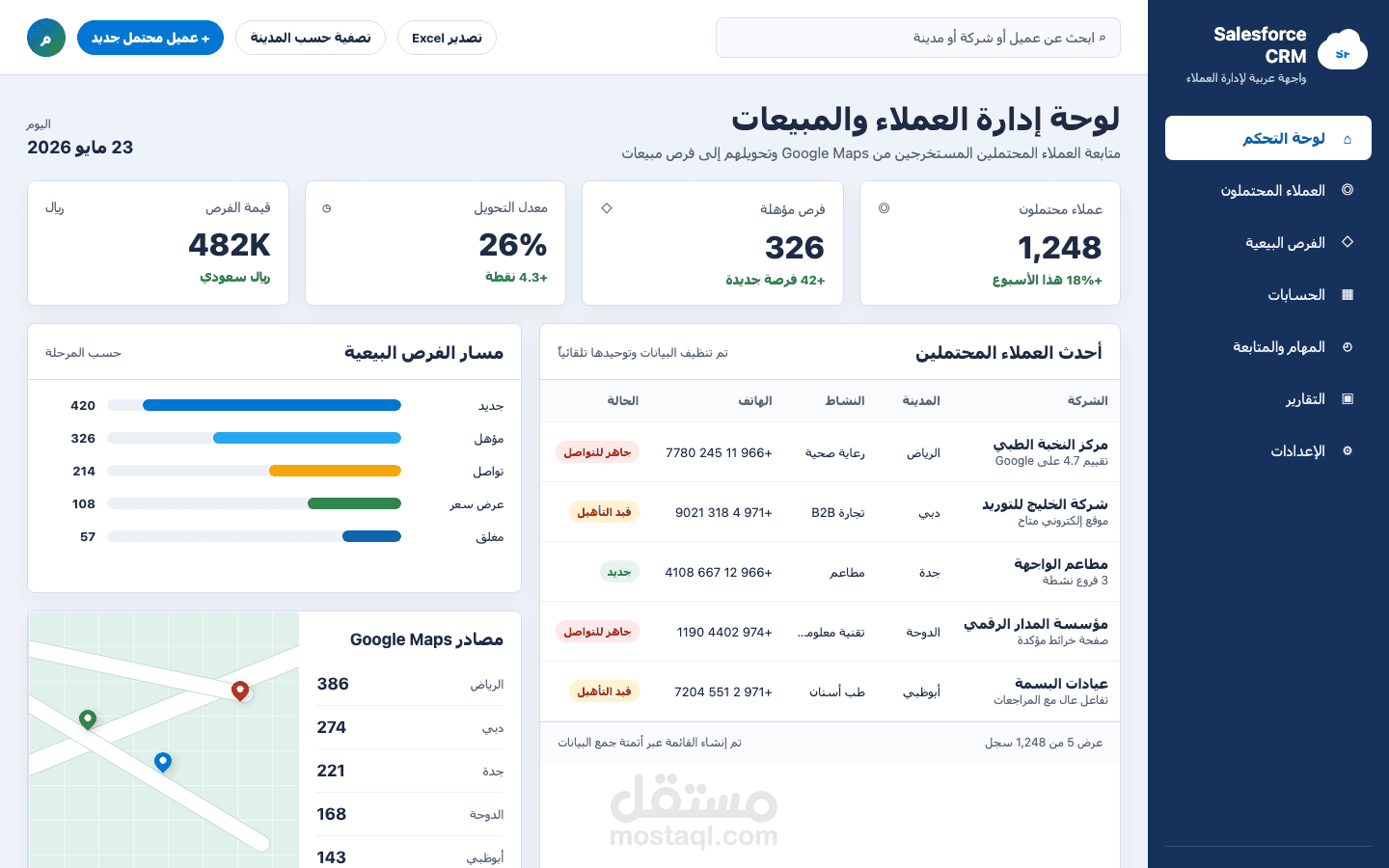The width and height of the screenshot is (1389, 868).
Task: Click the قيمة الفرص 482K card
Action: (x=158, y=243)
